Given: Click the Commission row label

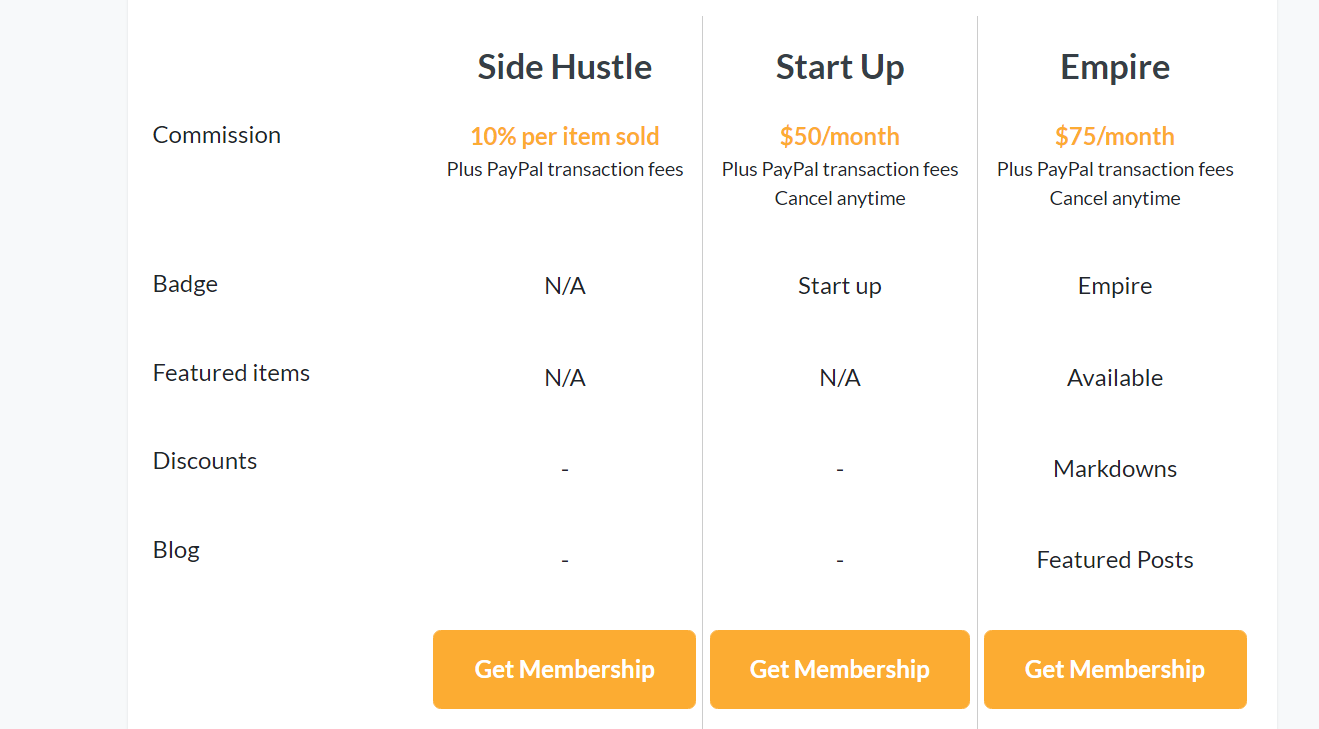Looking at the screenshot, I should (217, 135).
